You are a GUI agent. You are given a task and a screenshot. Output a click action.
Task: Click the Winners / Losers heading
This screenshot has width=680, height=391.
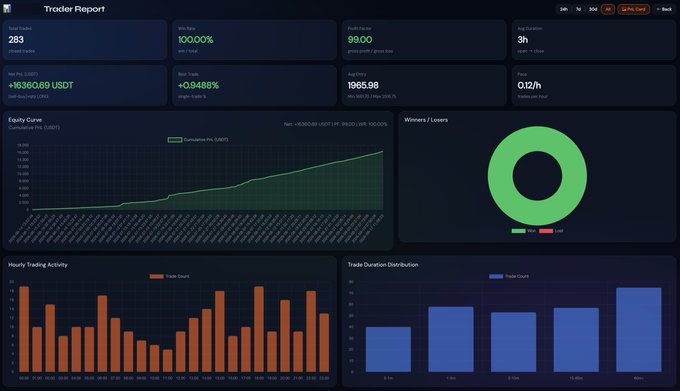[x=426, y=120]
